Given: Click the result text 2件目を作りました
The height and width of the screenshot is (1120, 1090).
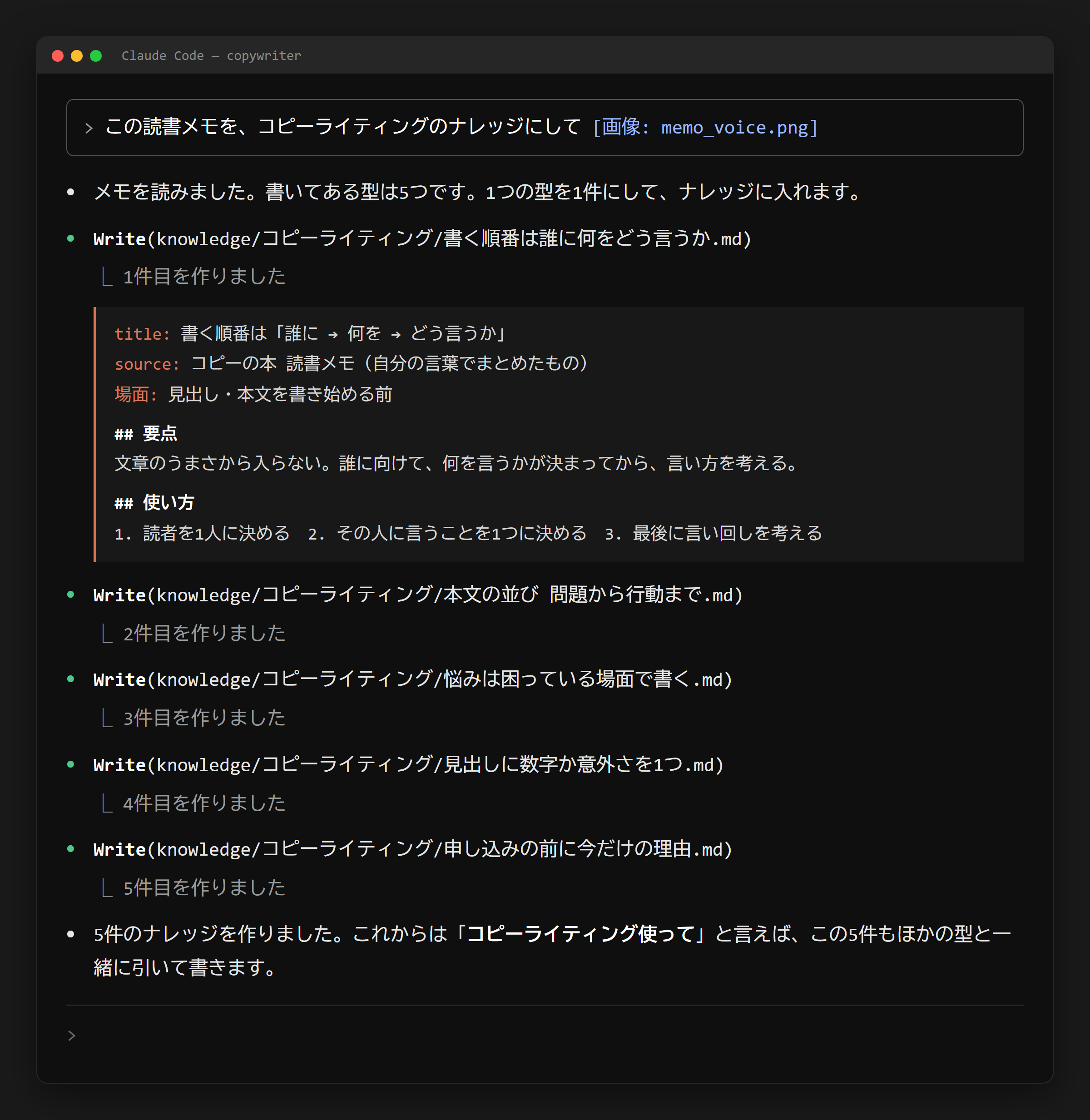Looking at the screenshot, I should [204, 633].
